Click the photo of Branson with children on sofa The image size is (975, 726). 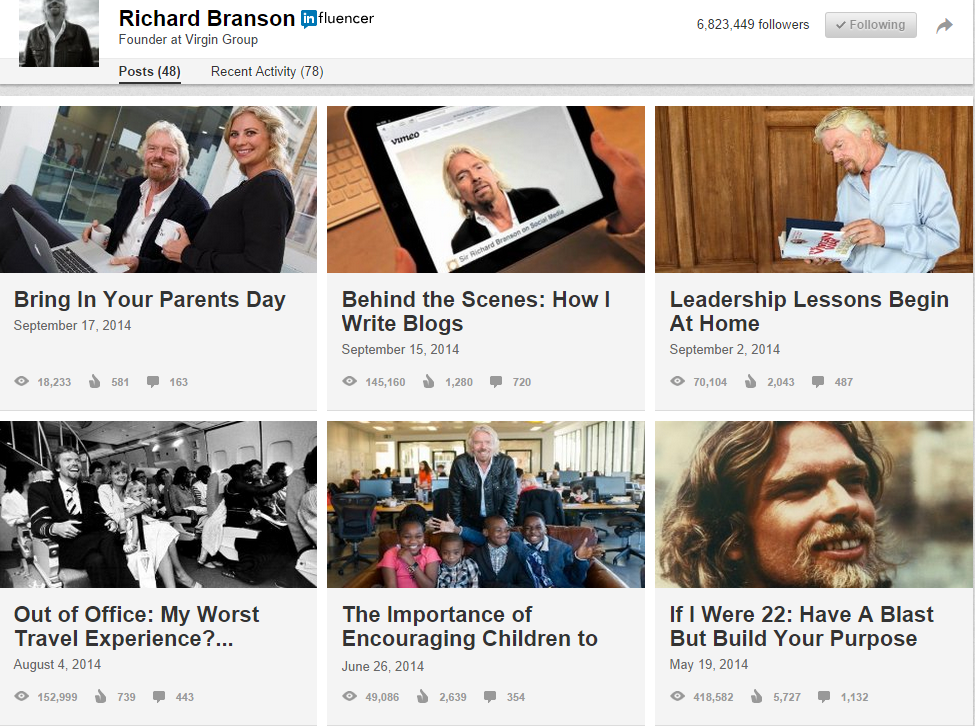pos(486,504)
